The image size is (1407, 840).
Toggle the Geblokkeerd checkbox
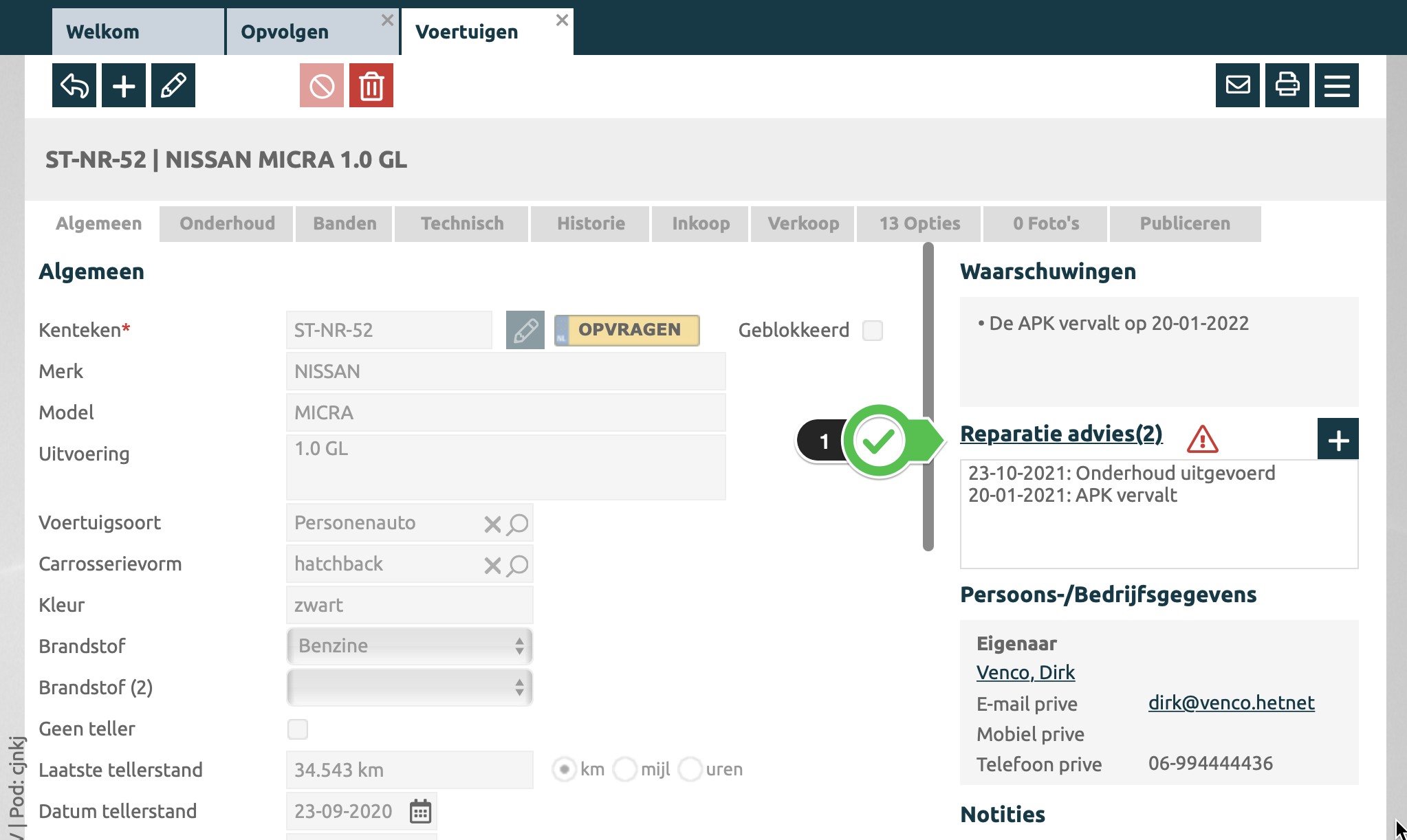(873, 331)
